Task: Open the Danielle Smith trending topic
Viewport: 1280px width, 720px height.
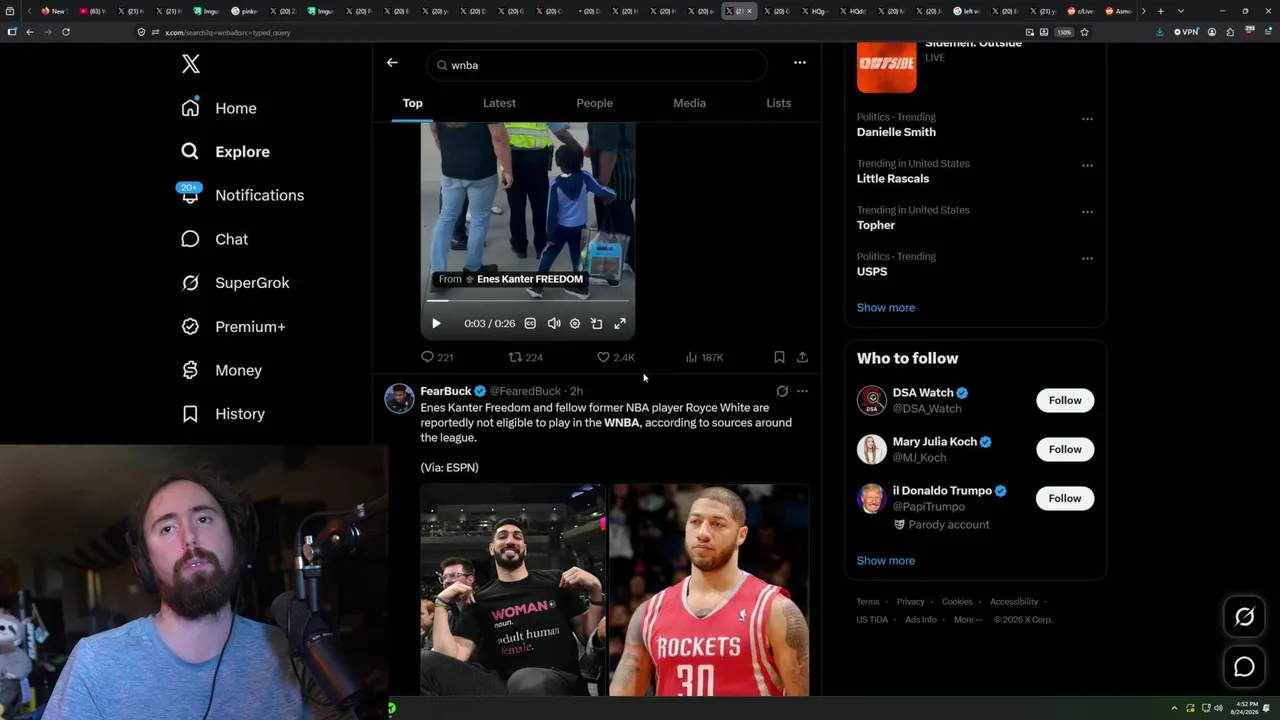Action: tap(896, 132)
